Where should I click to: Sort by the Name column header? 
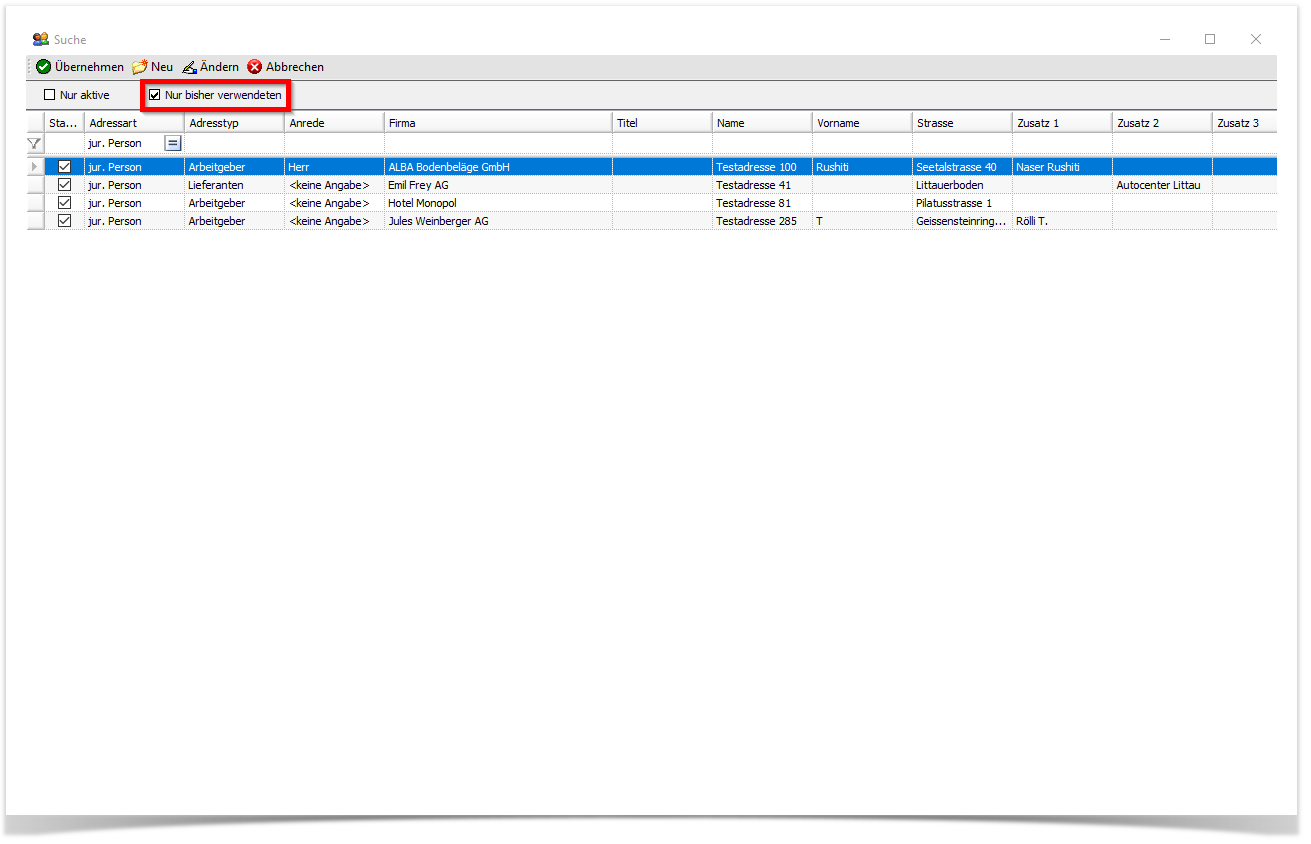pos(763,123)
